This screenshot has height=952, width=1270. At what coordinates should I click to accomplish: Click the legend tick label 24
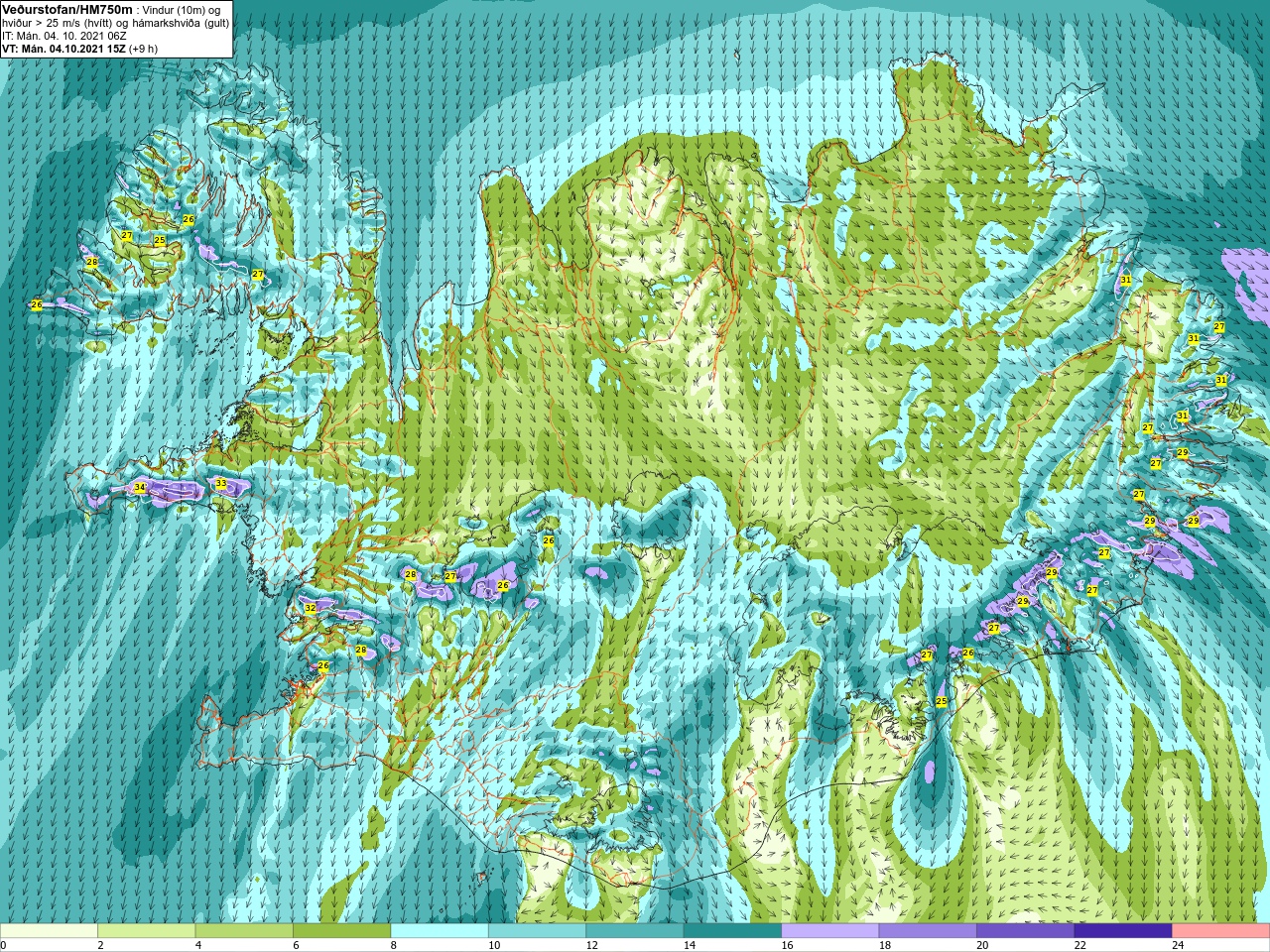pos(1179,945)
